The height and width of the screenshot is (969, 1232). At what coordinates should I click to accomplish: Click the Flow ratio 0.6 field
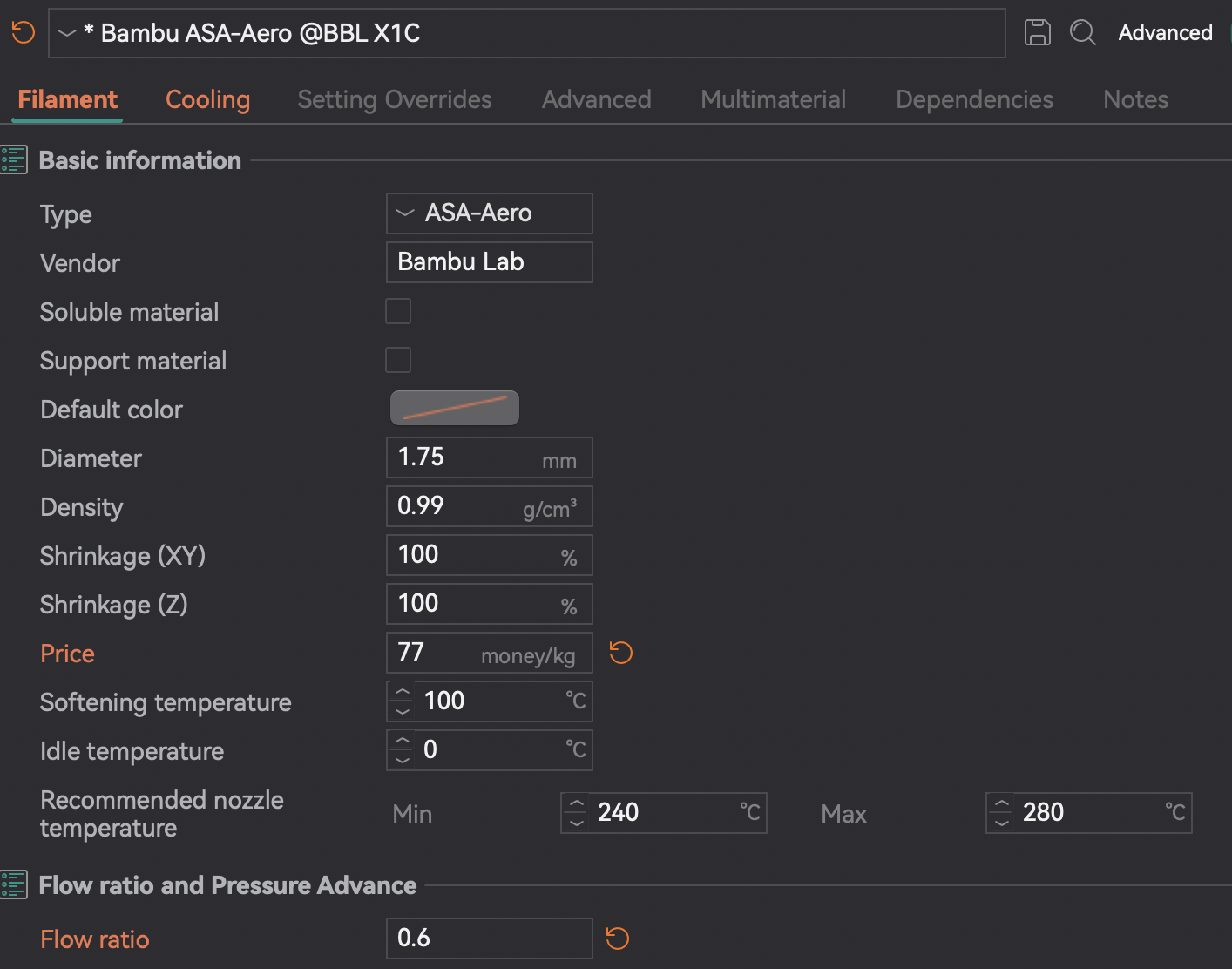pyautogui.click(x=490, y=939)
